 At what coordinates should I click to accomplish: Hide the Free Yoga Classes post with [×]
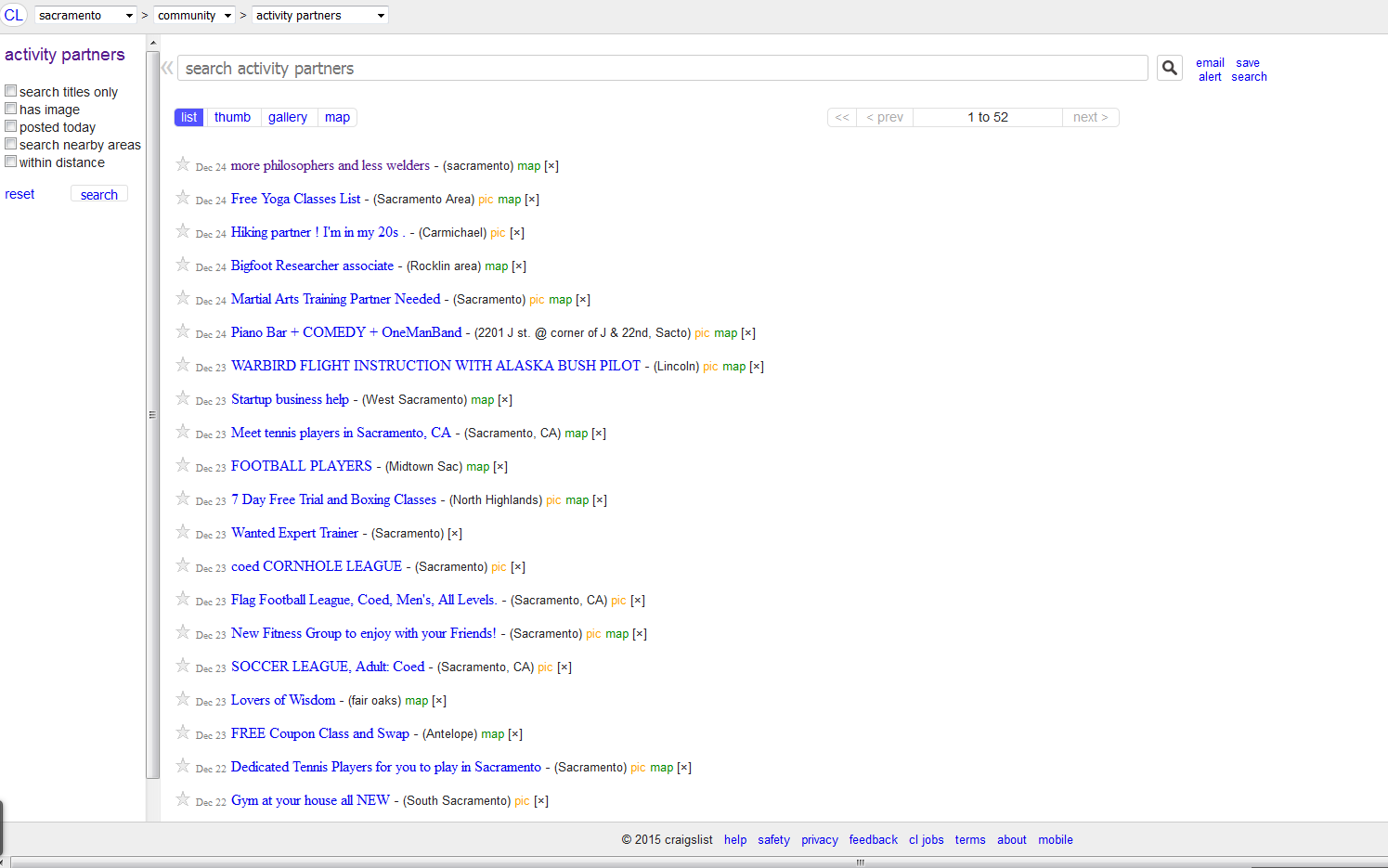(x=532, y=200)
